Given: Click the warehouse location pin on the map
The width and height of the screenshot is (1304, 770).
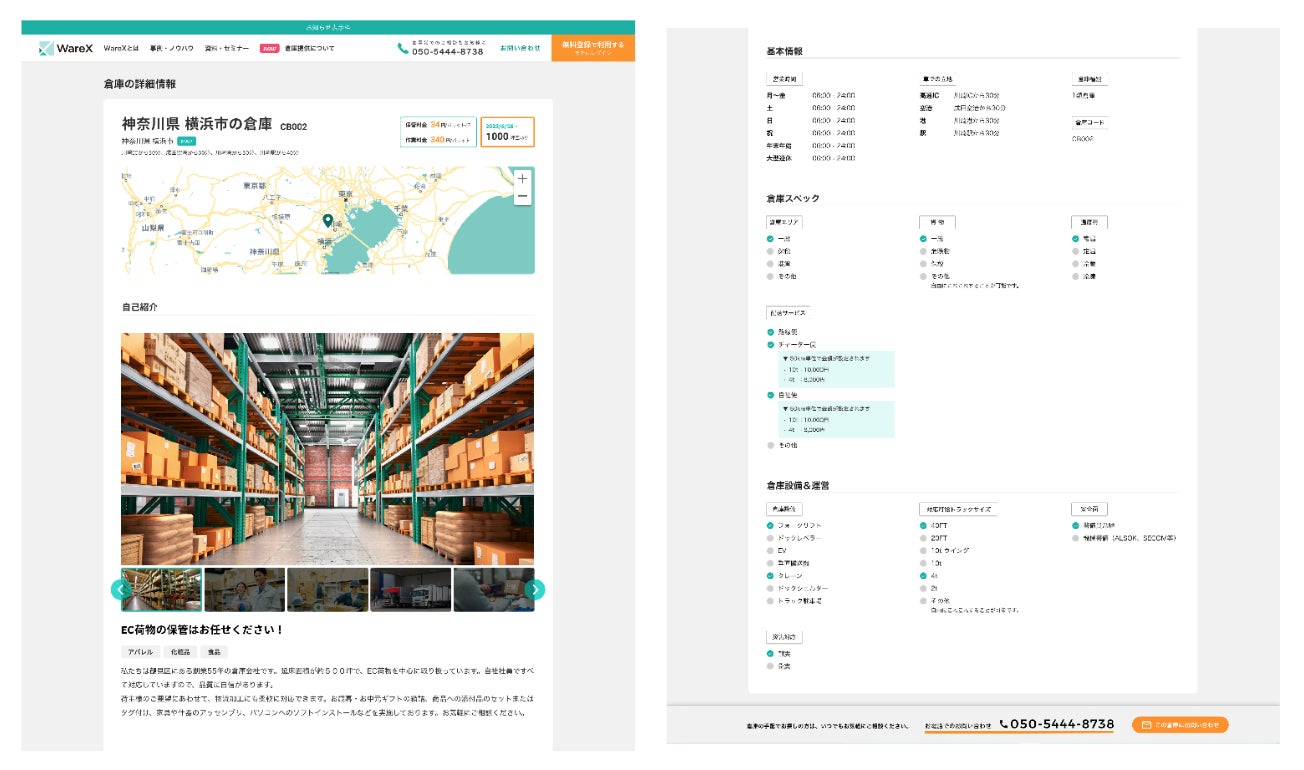Looking at the screenshot, I should [x=327, y=221].
